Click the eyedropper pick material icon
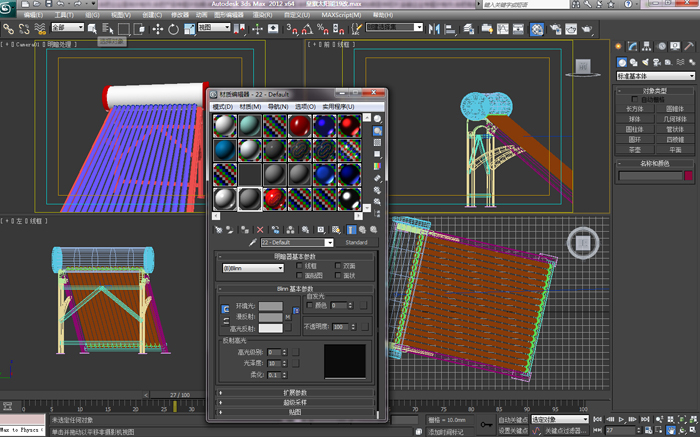Screen dimensions: 700x437 pos(252,242)
